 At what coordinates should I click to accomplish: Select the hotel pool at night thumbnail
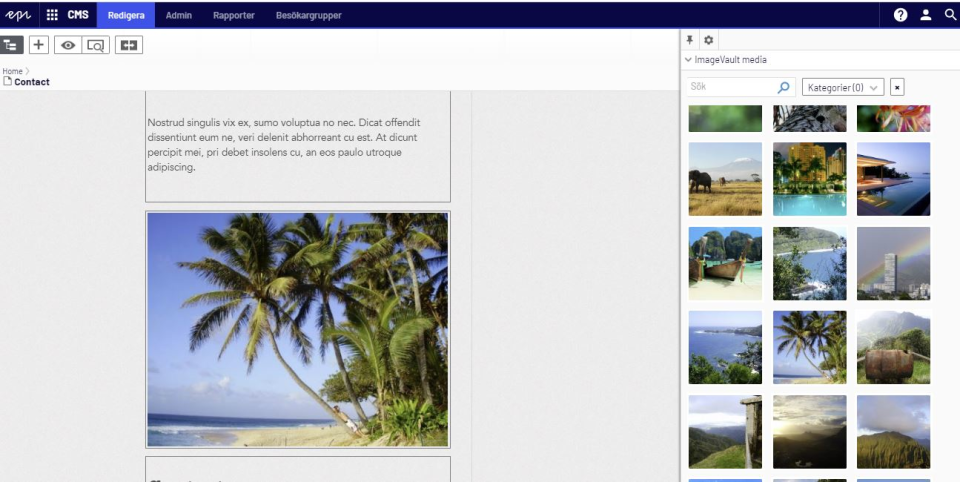coord(809,179)
